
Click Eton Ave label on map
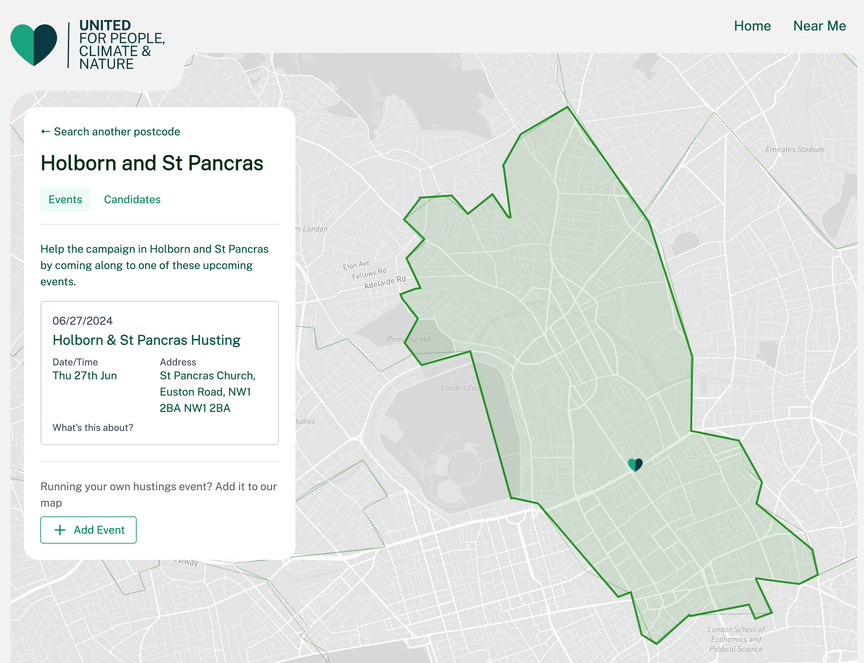click(x=357, y=265)
